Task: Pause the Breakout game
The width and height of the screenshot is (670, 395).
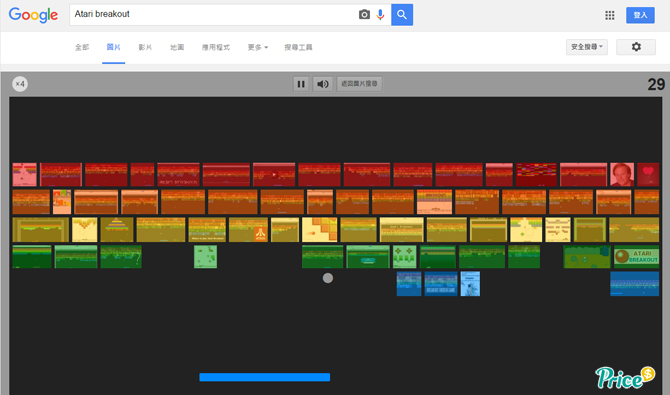Action: point(301,84)
